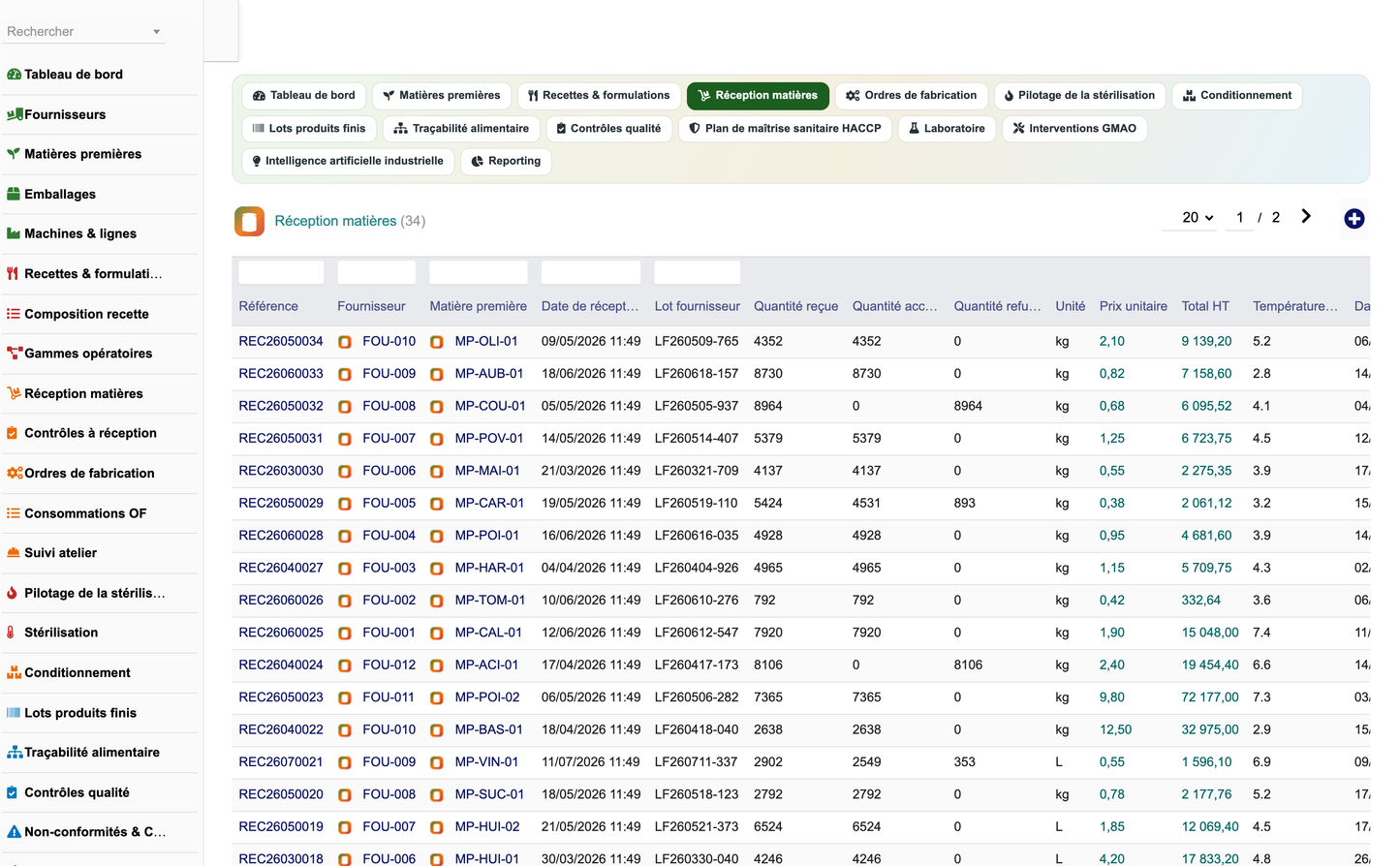Open reception REC26060033
The width and height of the screenshot is (1400, 866).
[x=281, y=374]
